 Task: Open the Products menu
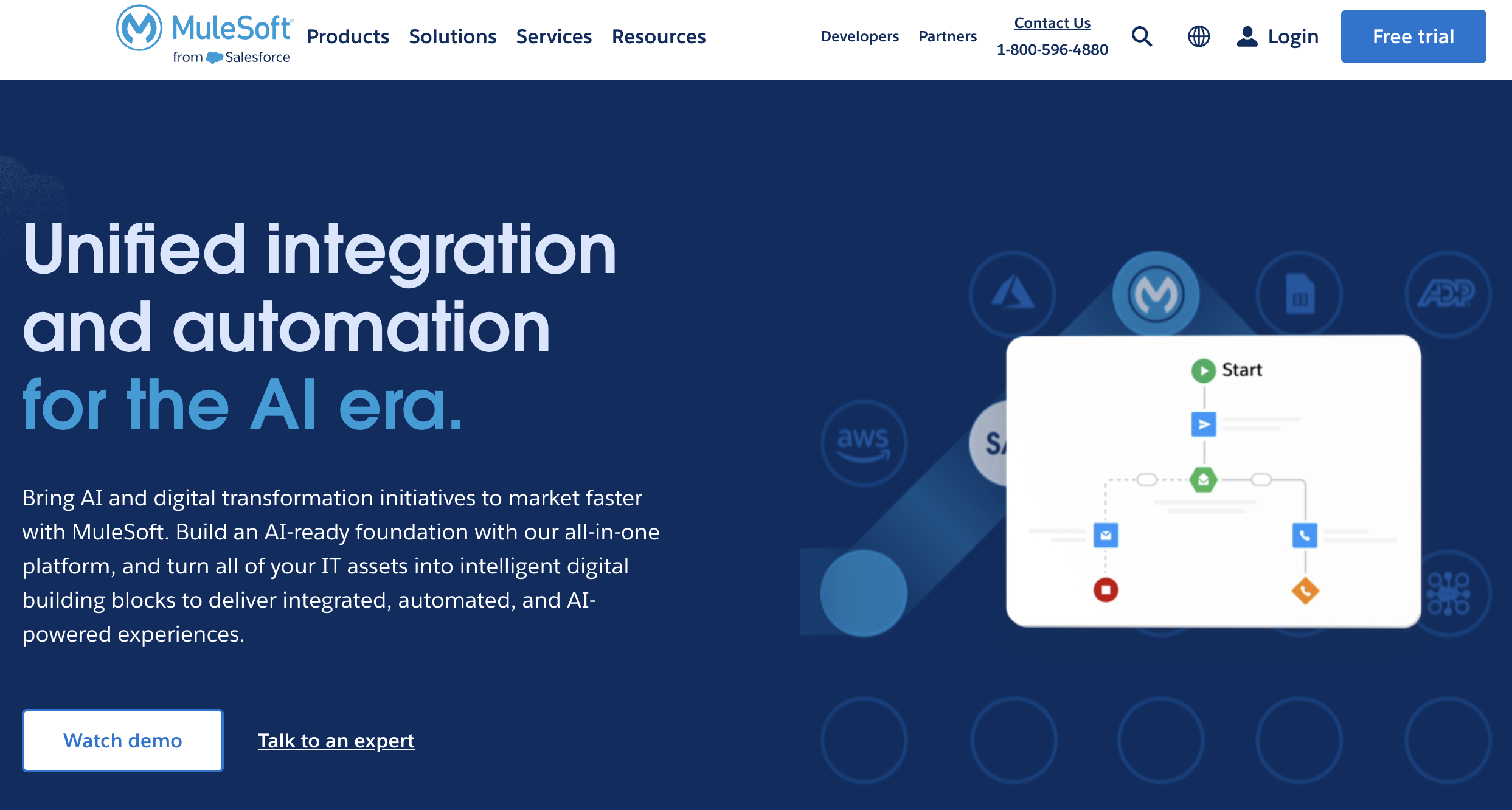(x=348, y=36)
